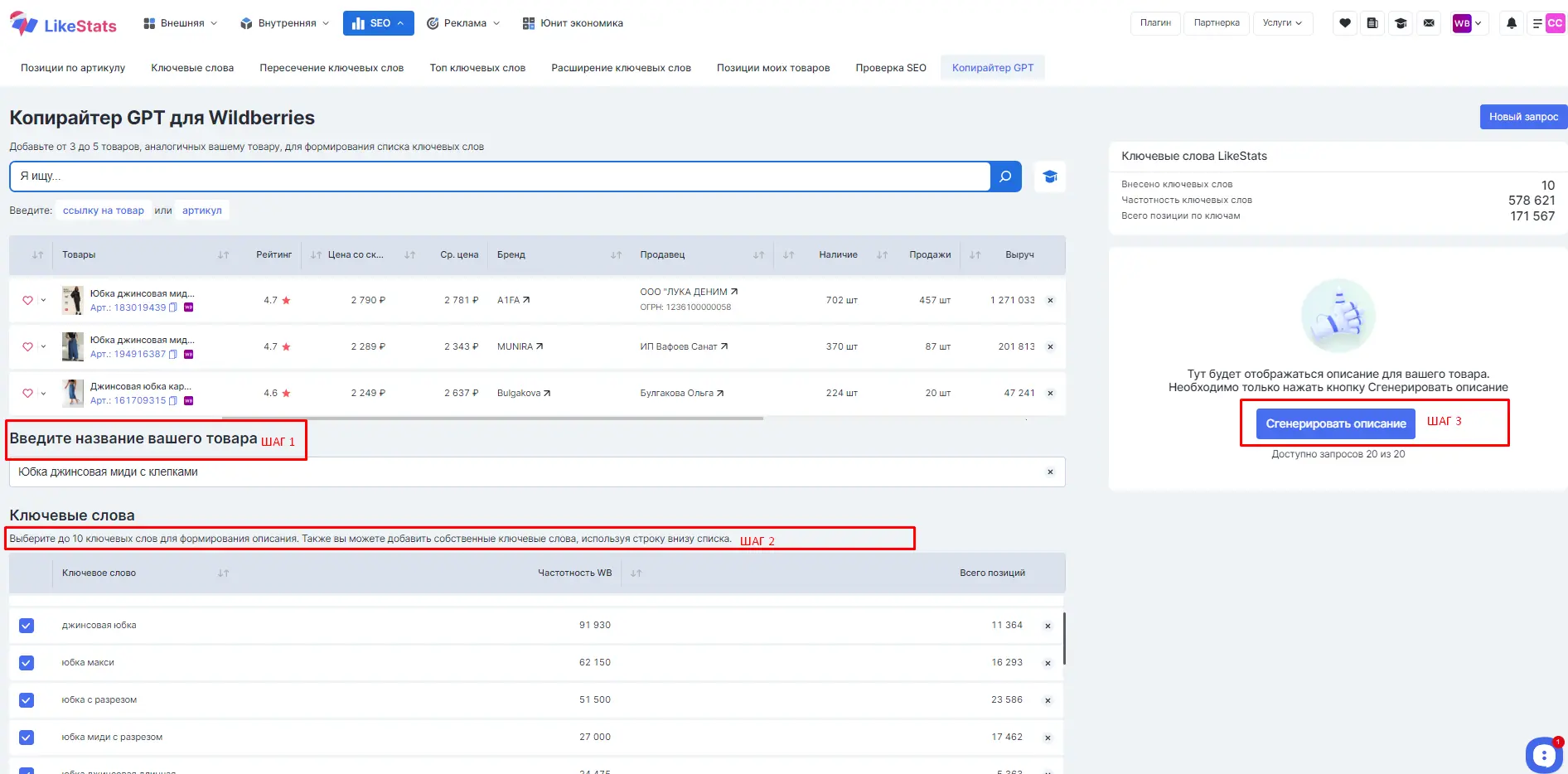The image size is (1568, 774).
Task: Expand the Реклама dropdown menu
Action: click(x=464, y=23)
